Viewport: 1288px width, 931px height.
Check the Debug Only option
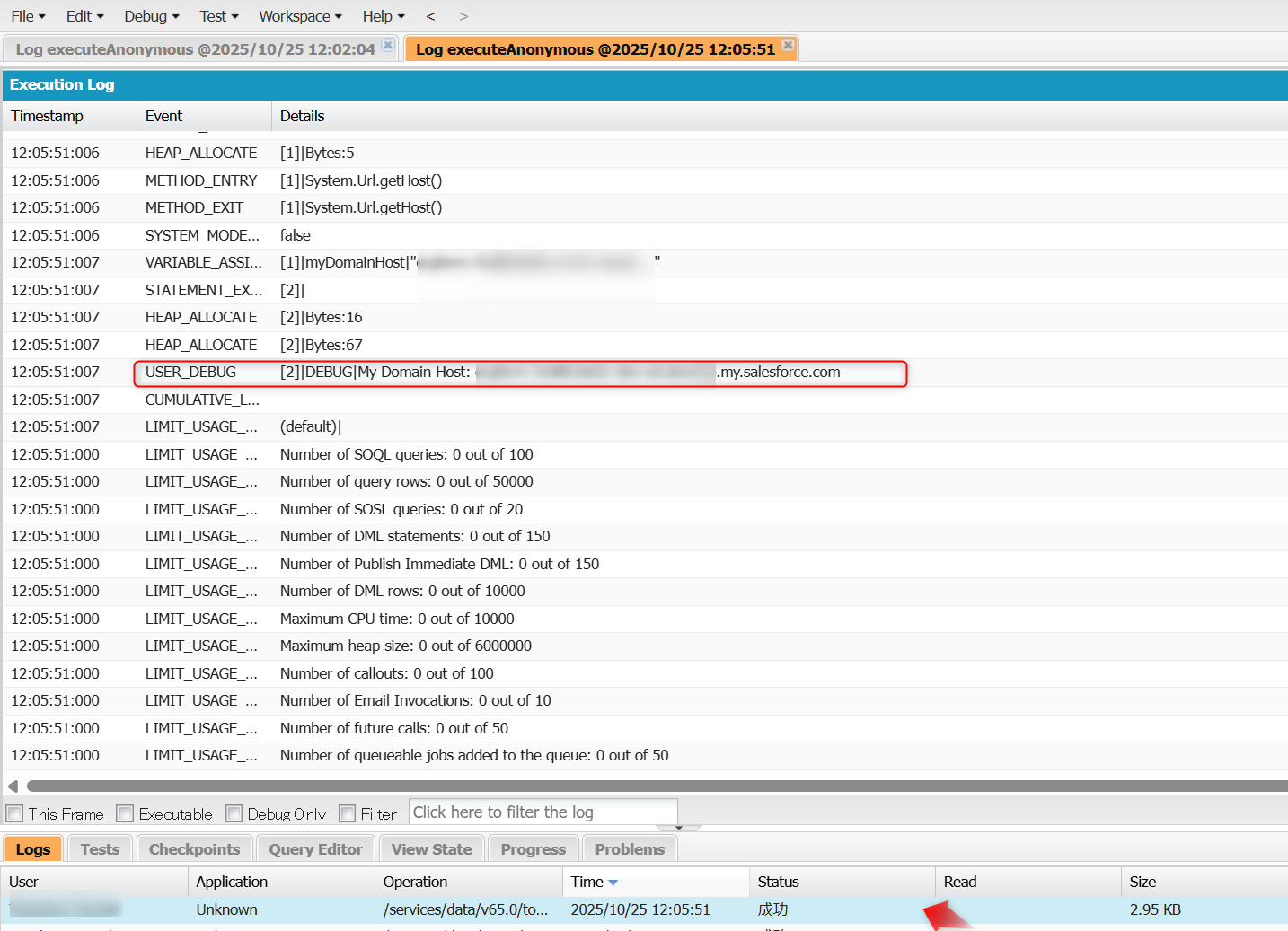pyautogui.click(x=234, y=814)
